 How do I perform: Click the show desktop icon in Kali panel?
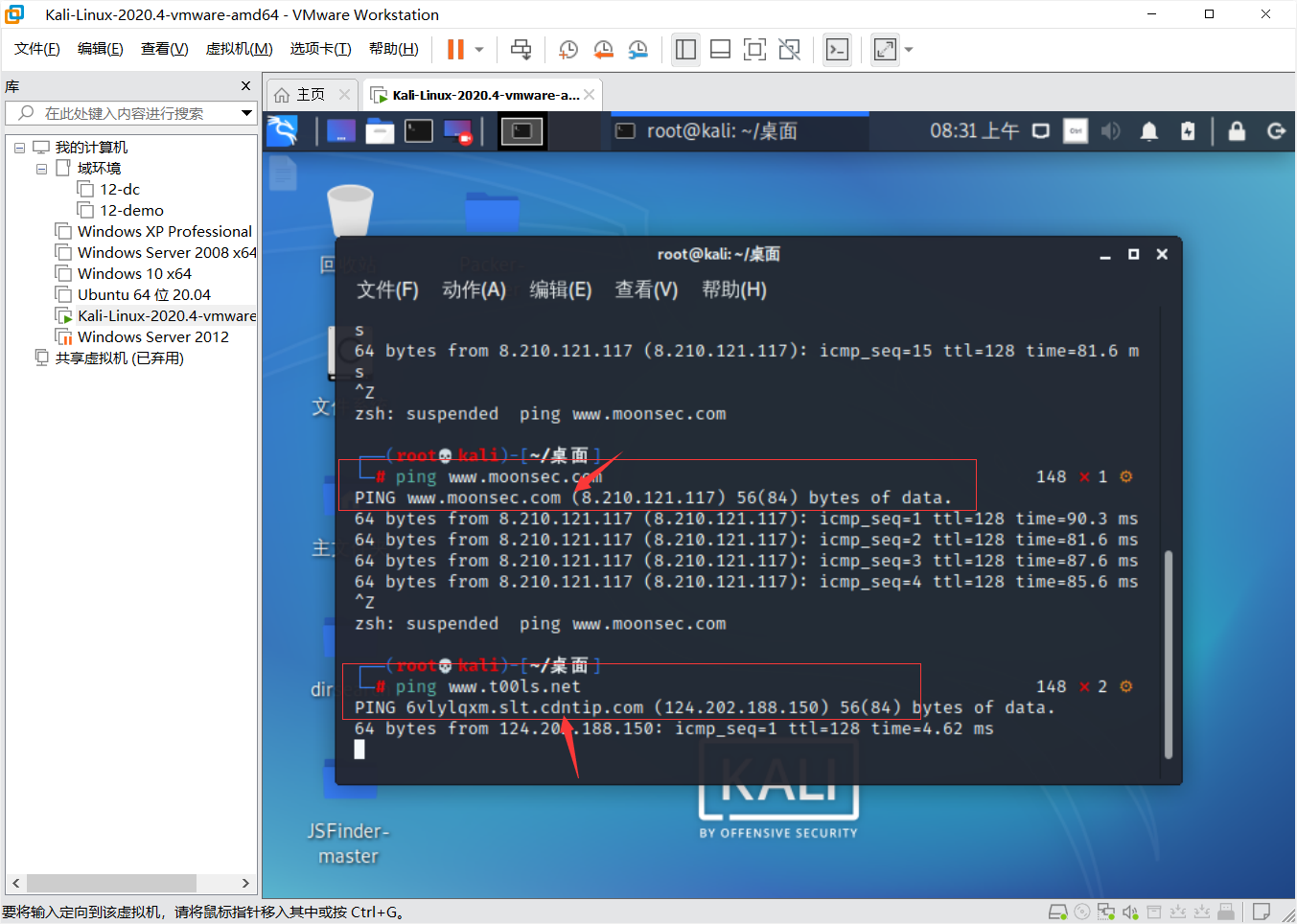tap(341, 130)
